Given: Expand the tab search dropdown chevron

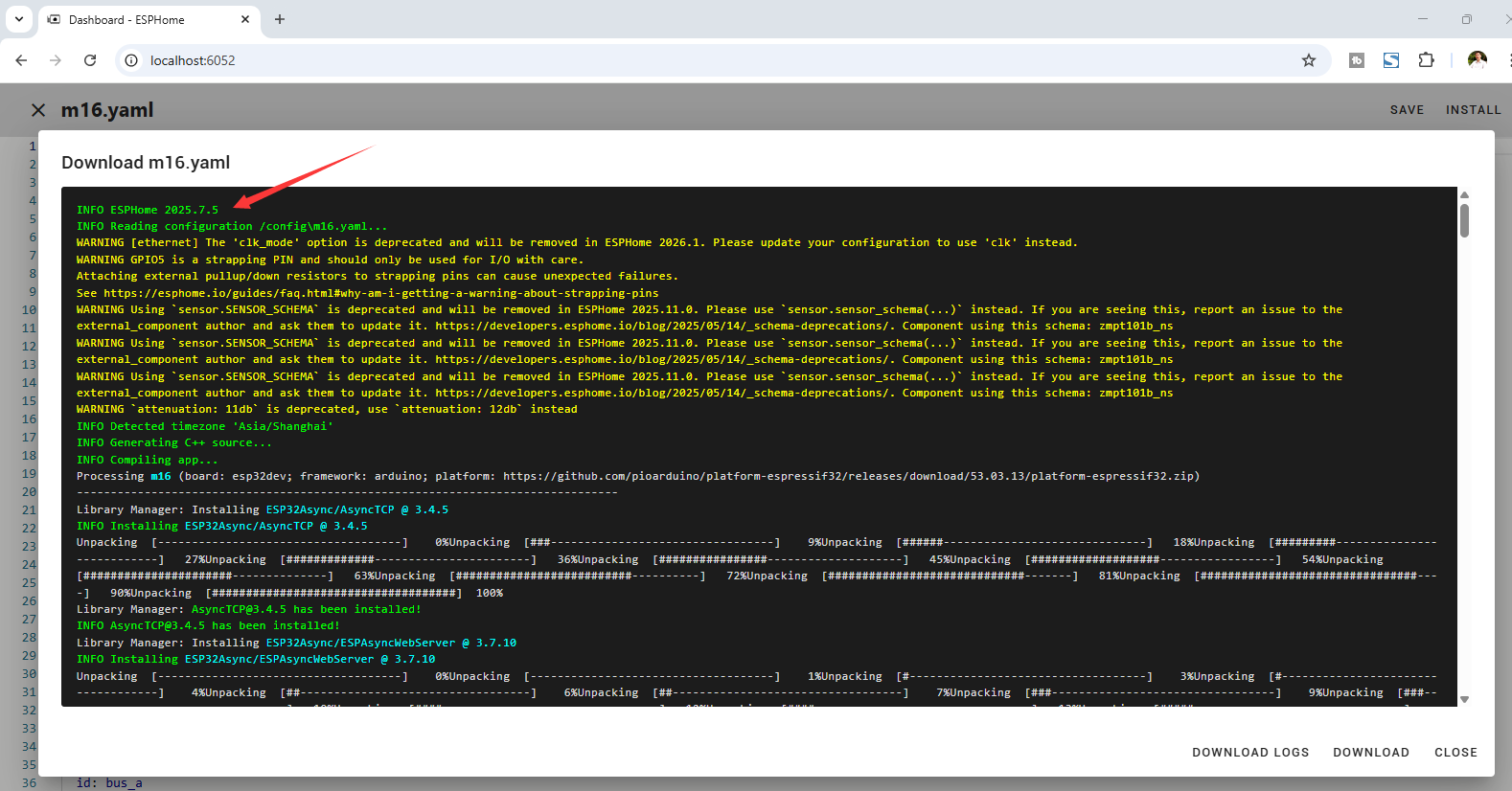Looking at the screenshot, I should tap(19, 19).
